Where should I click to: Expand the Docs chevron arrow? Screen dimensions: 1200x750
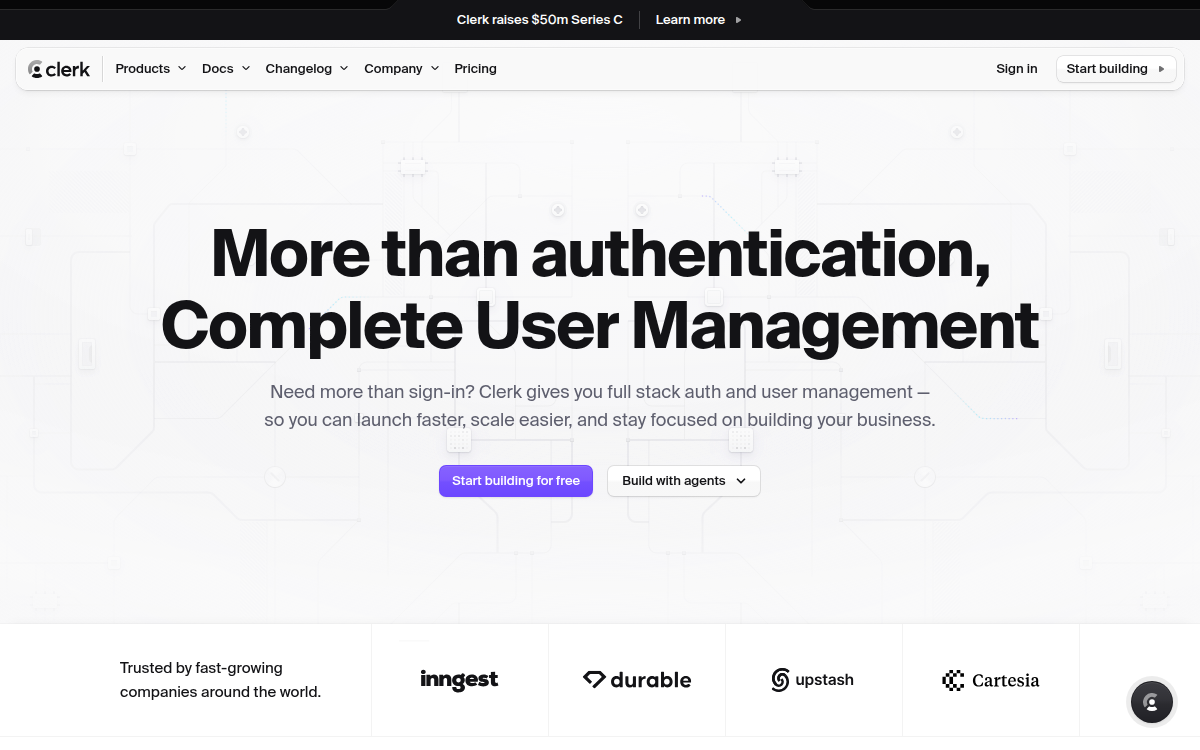coord(245,69)
